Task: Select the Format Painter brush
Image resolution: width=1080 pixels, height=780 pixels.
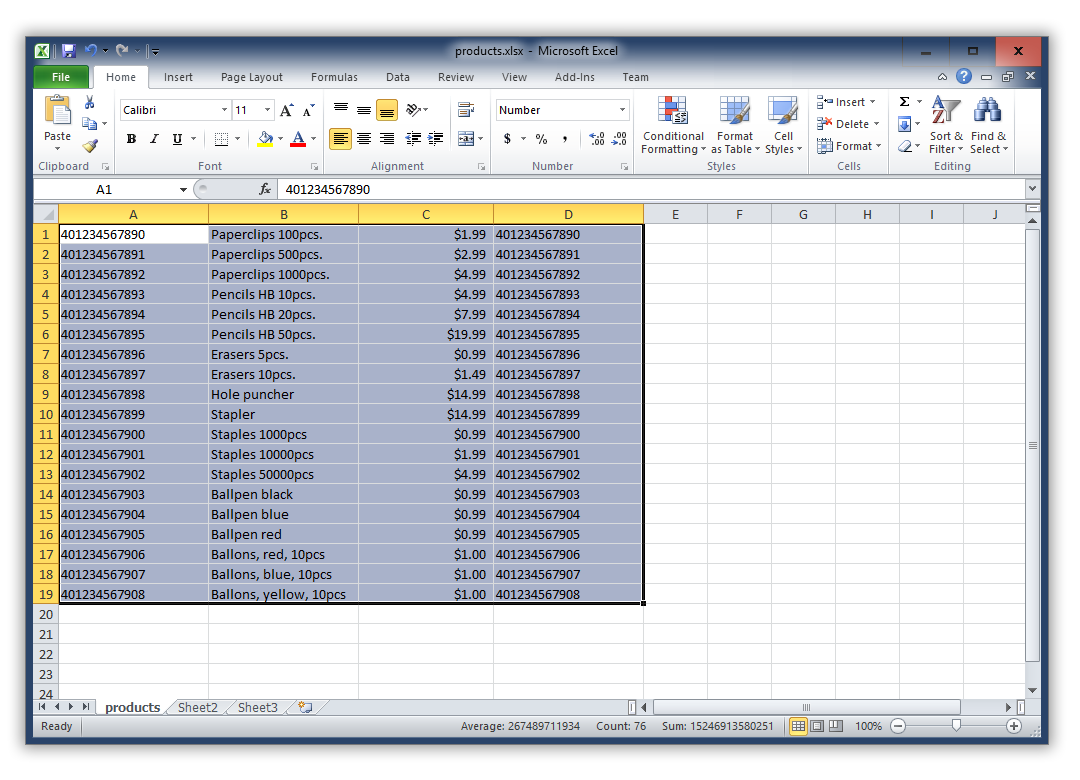Action: [x=90, y=145]
